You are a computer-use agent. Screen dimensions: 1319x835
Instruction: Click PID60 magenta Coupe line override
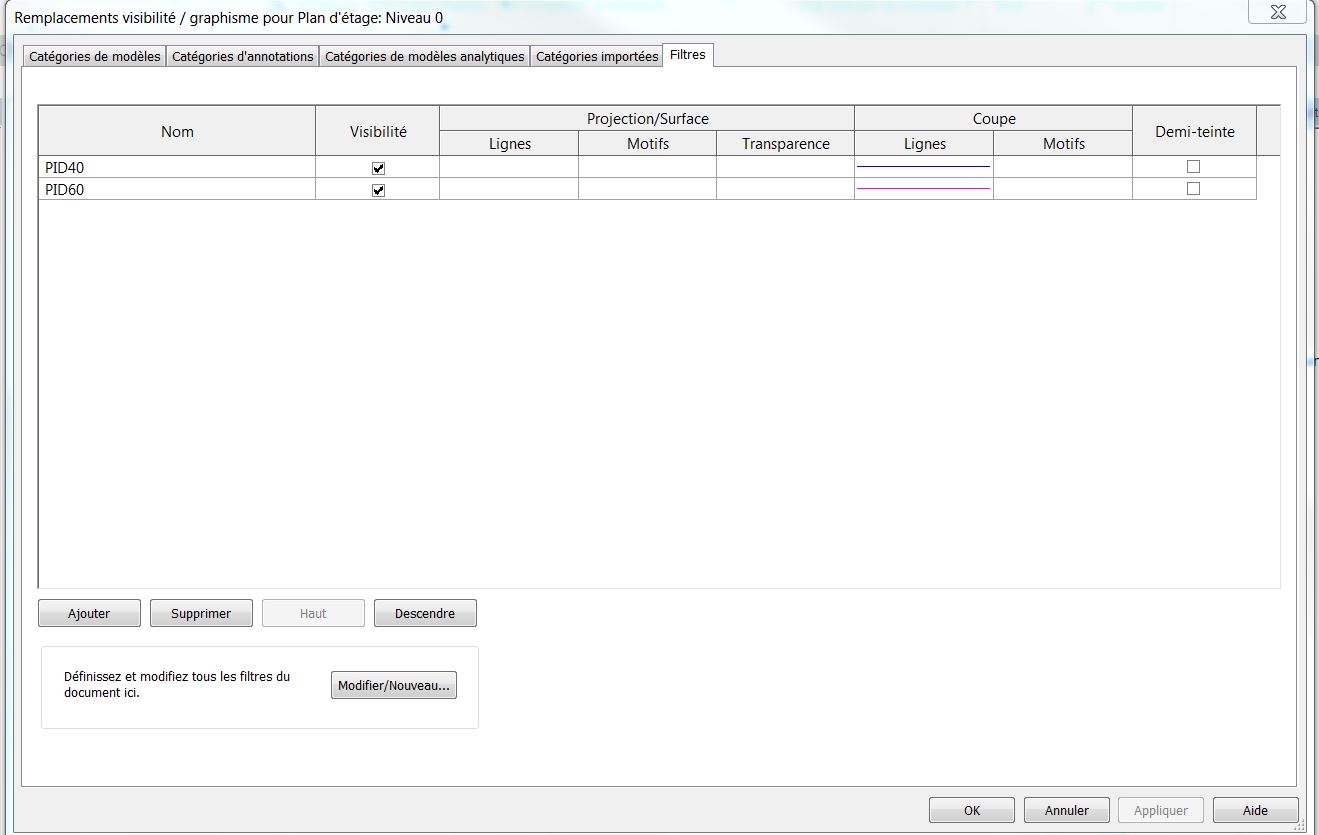pos(923,189)
